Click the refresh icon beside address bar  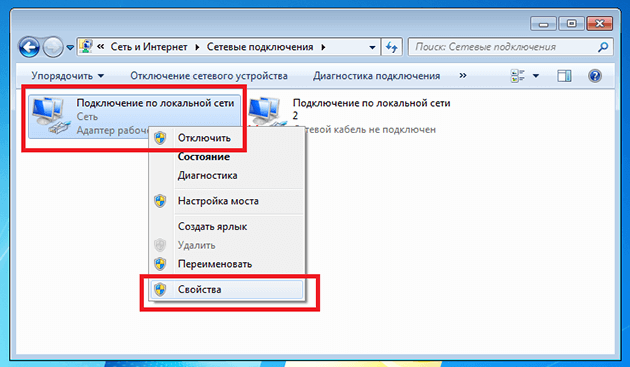392,47
